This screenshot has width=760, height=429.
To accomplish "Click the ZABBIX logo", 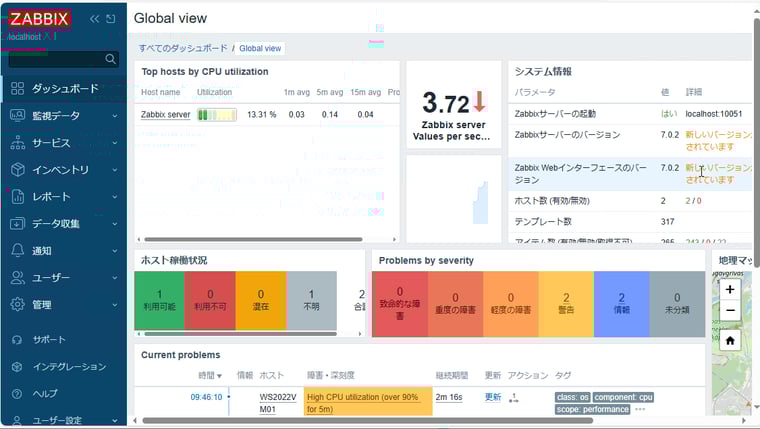I will 39,19.
